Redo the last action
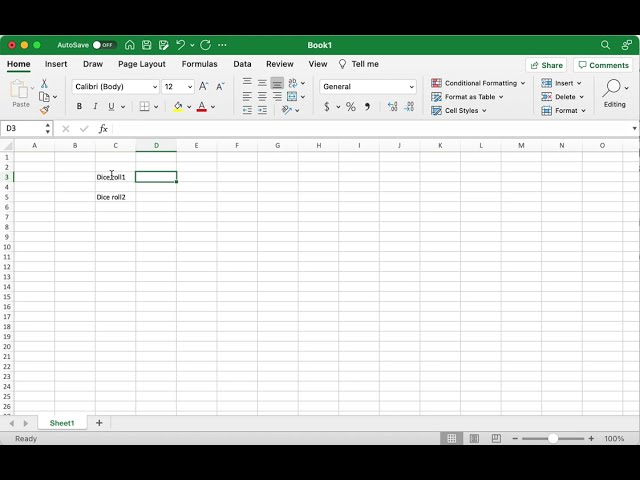Screen dimensions: 640x480 tap(205, 45)
